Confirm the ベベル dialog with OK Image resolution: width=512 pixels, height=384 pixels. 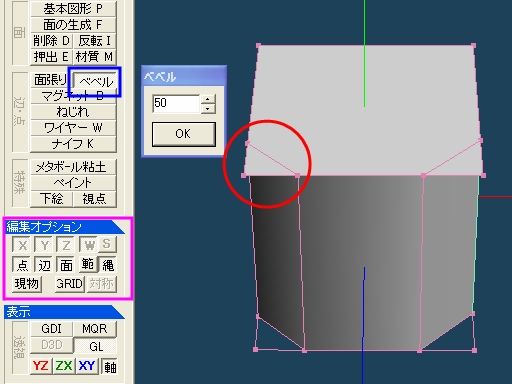[x=183, y=134]
